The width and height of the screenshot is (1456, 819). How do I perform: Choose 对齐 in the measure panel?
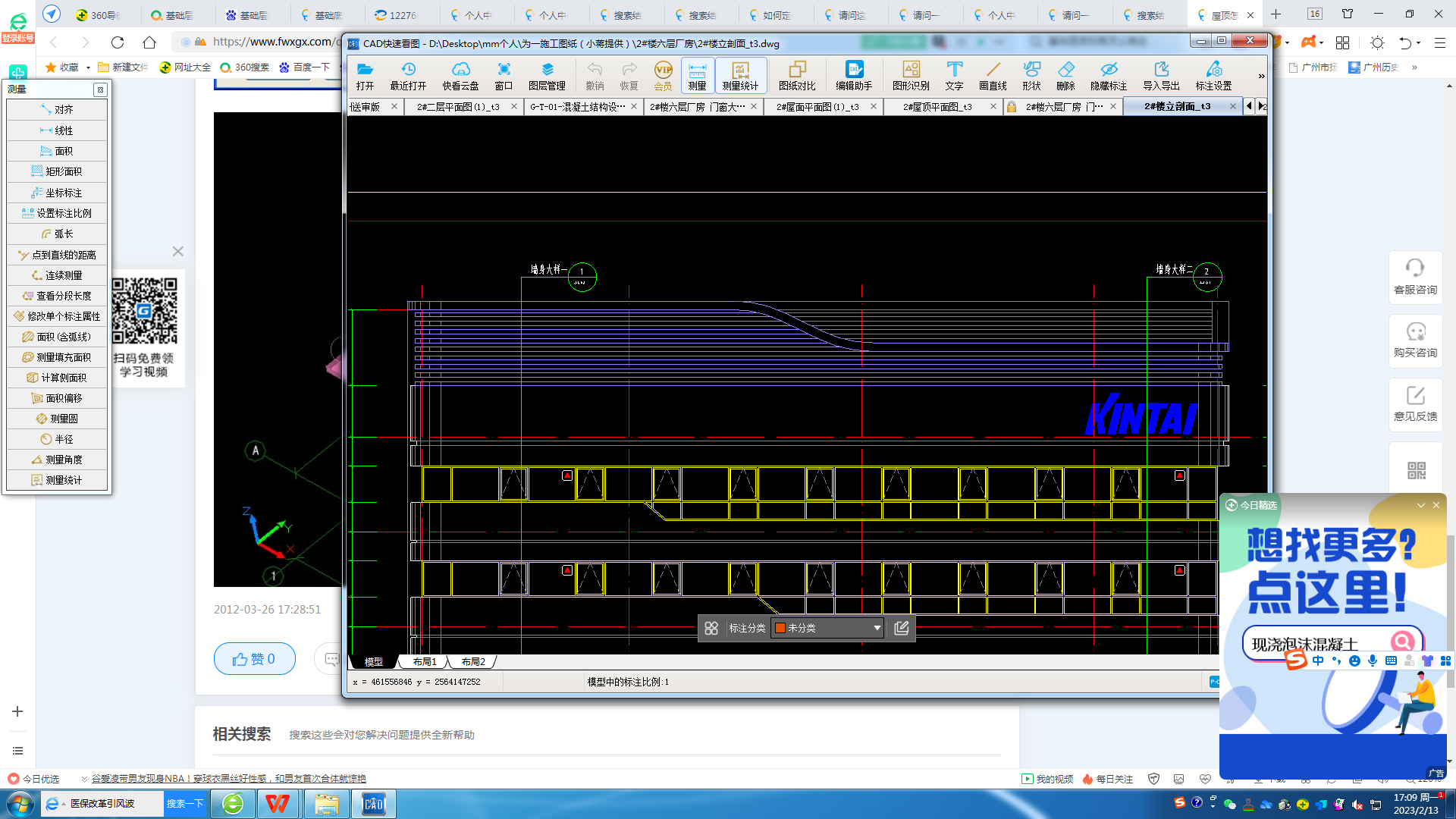pos(57,110)
